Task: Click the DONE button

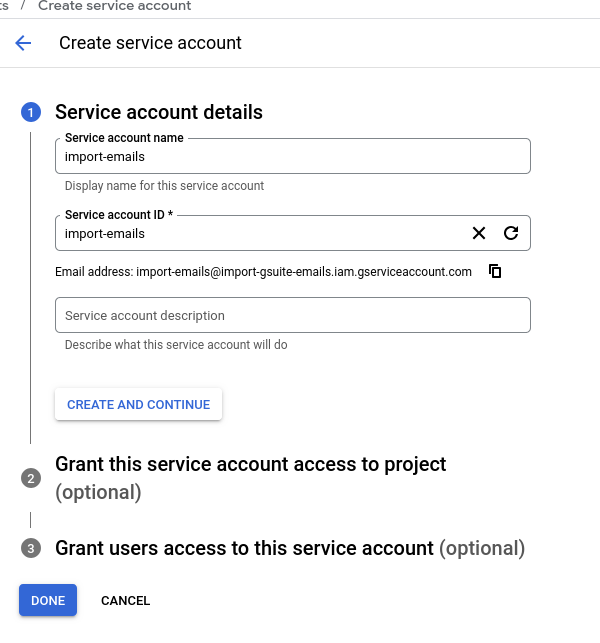Action: 48,600
